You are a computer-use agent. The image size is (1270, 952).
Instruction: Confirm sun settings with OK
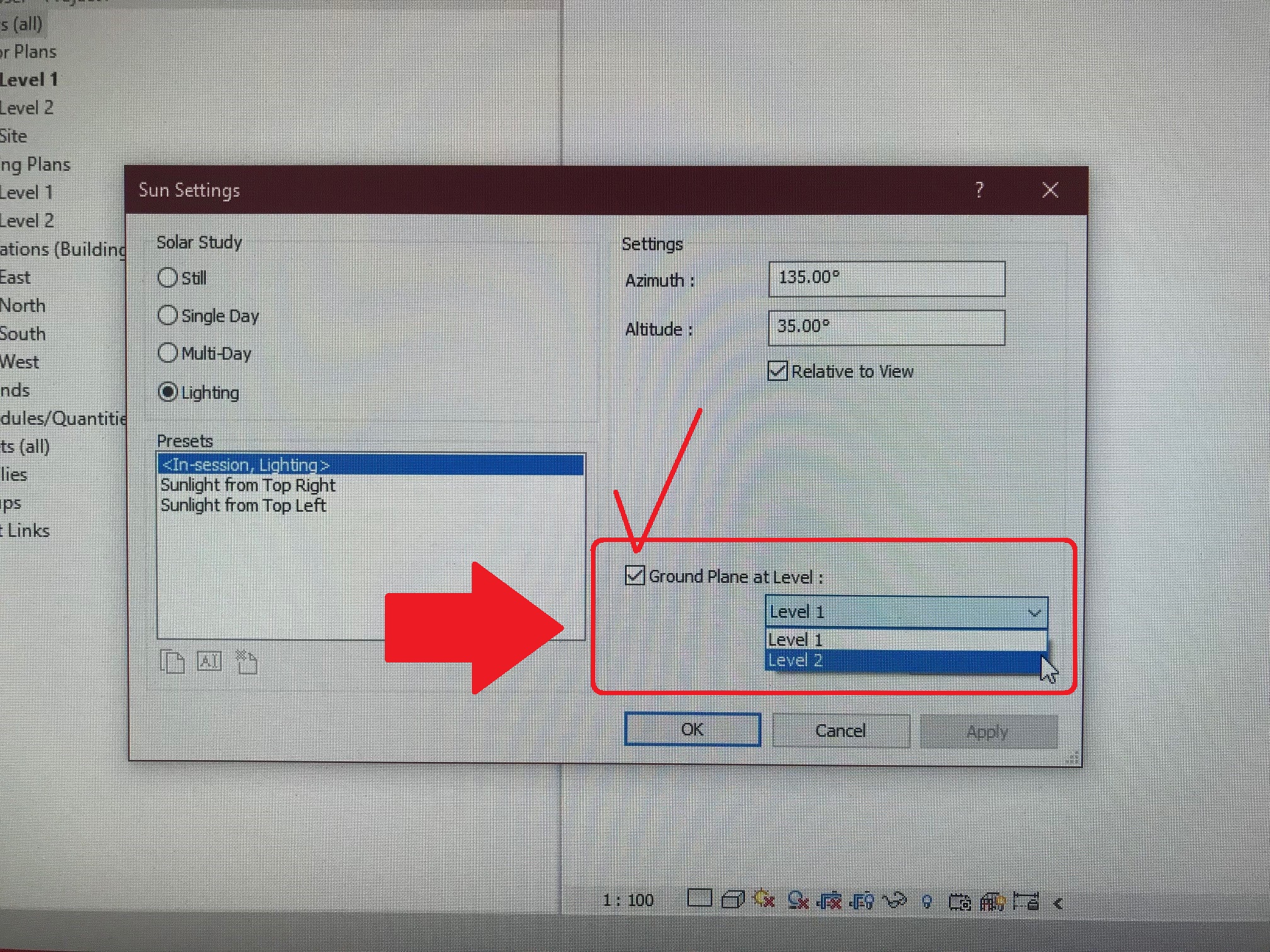pyautogui.click(x=692, y=728)
